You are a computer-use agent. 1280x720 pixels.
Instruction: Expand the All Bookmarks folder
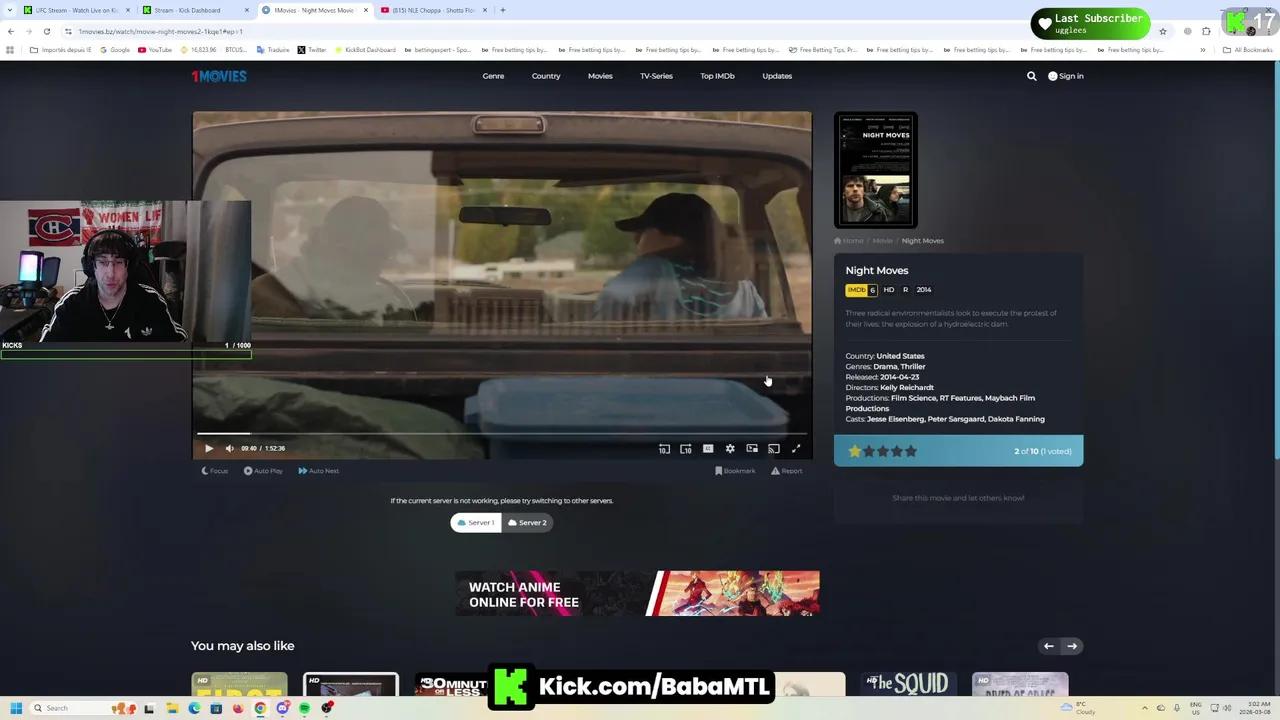[x=1247, y=50]
